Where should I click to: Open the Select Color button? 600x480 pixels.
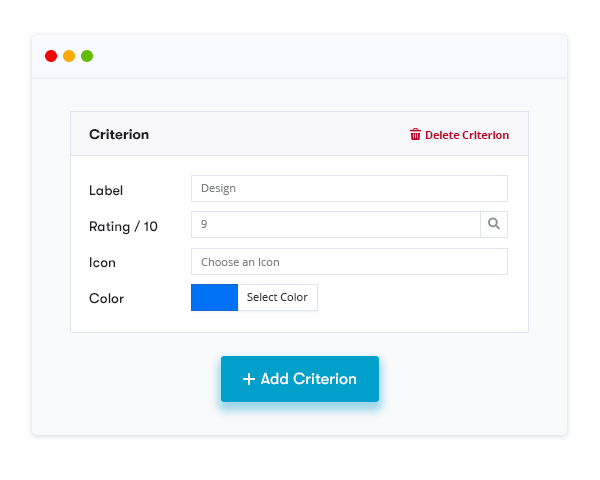pyautogui.click(x=277, y=297)
